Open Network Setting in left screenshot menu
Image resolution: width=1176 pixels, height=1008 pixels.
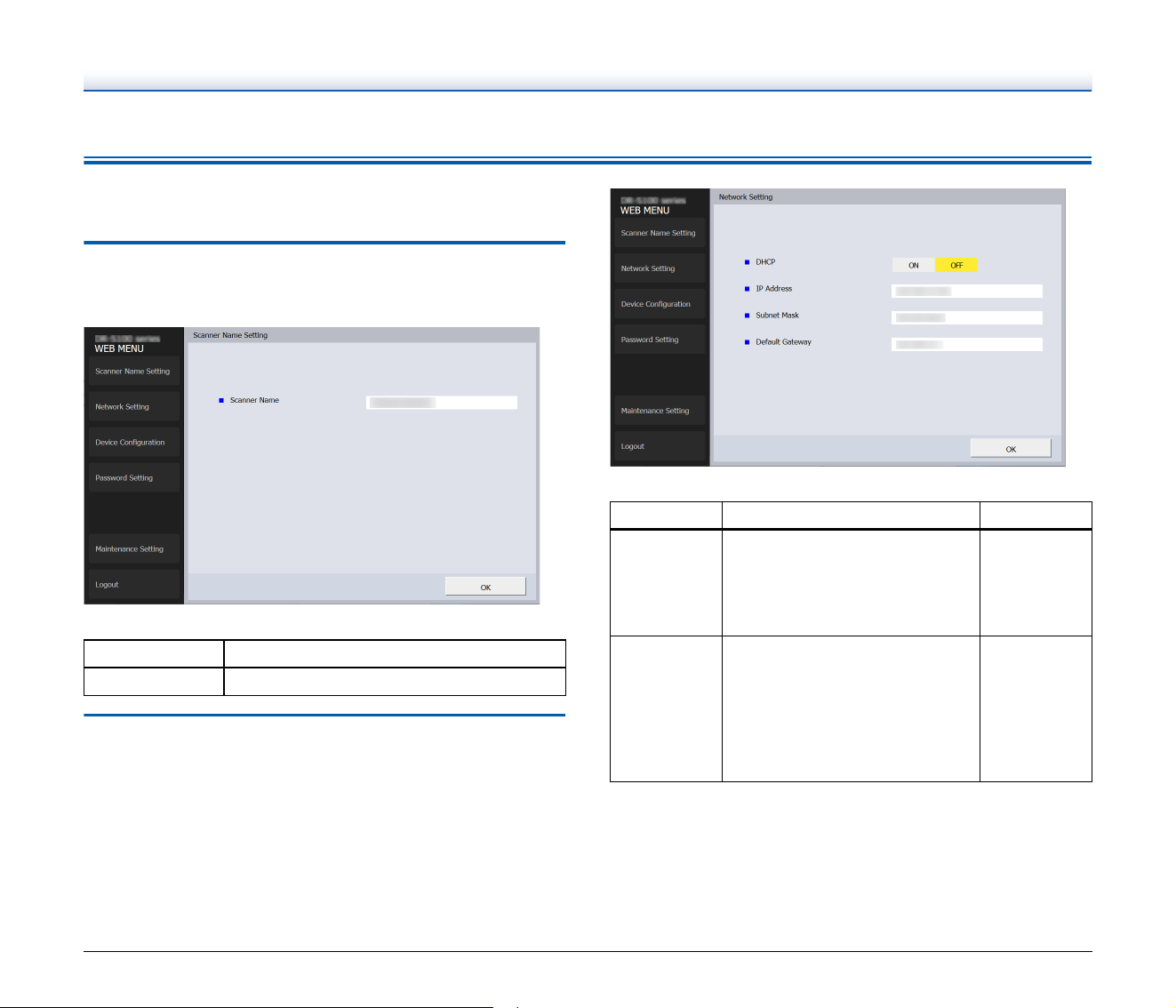coord(133,407)
